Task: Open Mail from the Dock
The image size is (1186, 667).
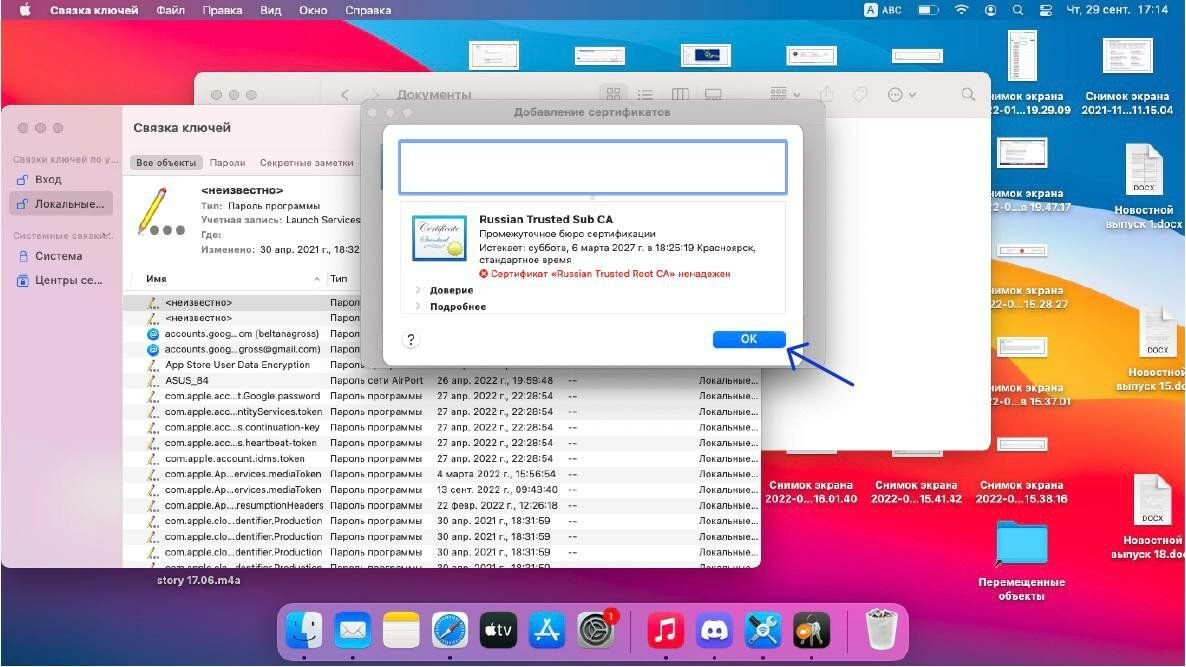Action: pyautogui.click(x=352, y=629)
